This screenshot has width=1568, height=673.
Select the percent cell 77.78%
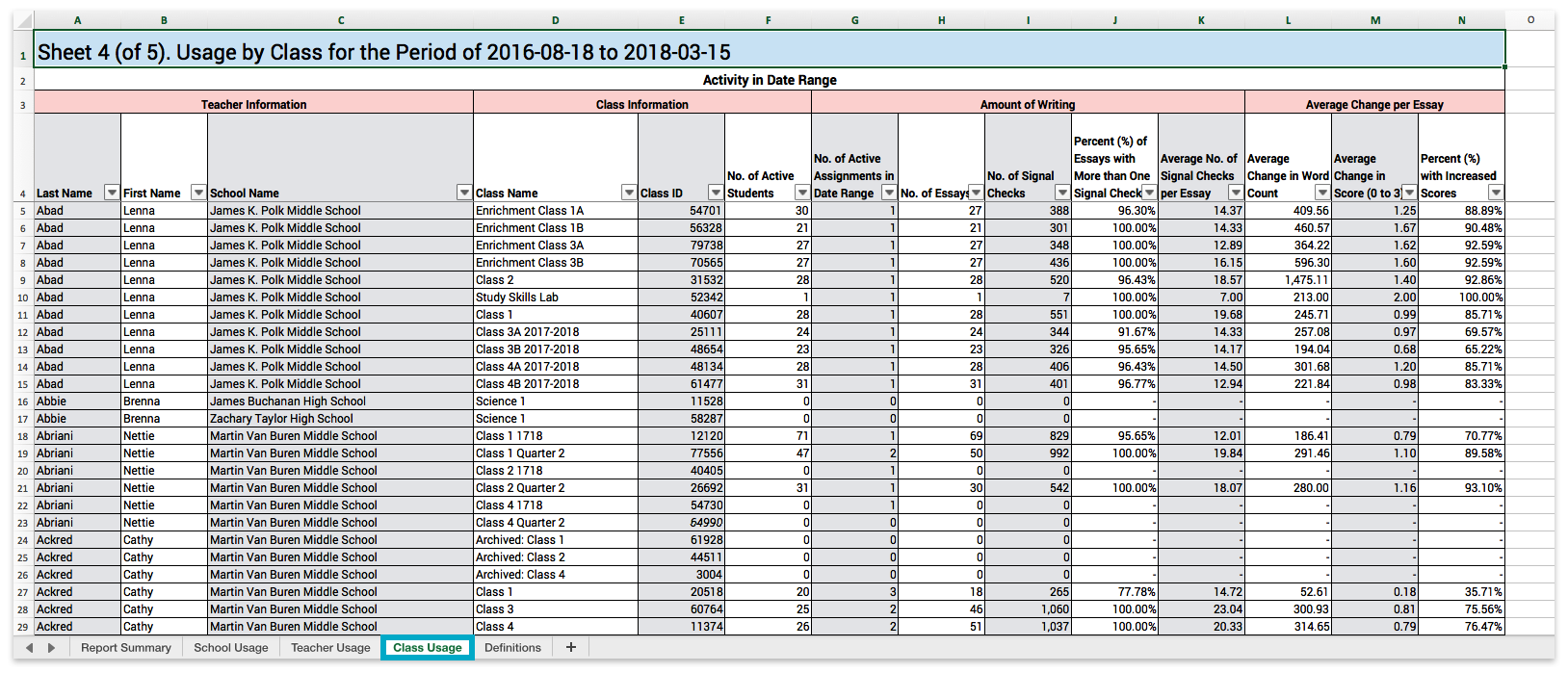1114,592
